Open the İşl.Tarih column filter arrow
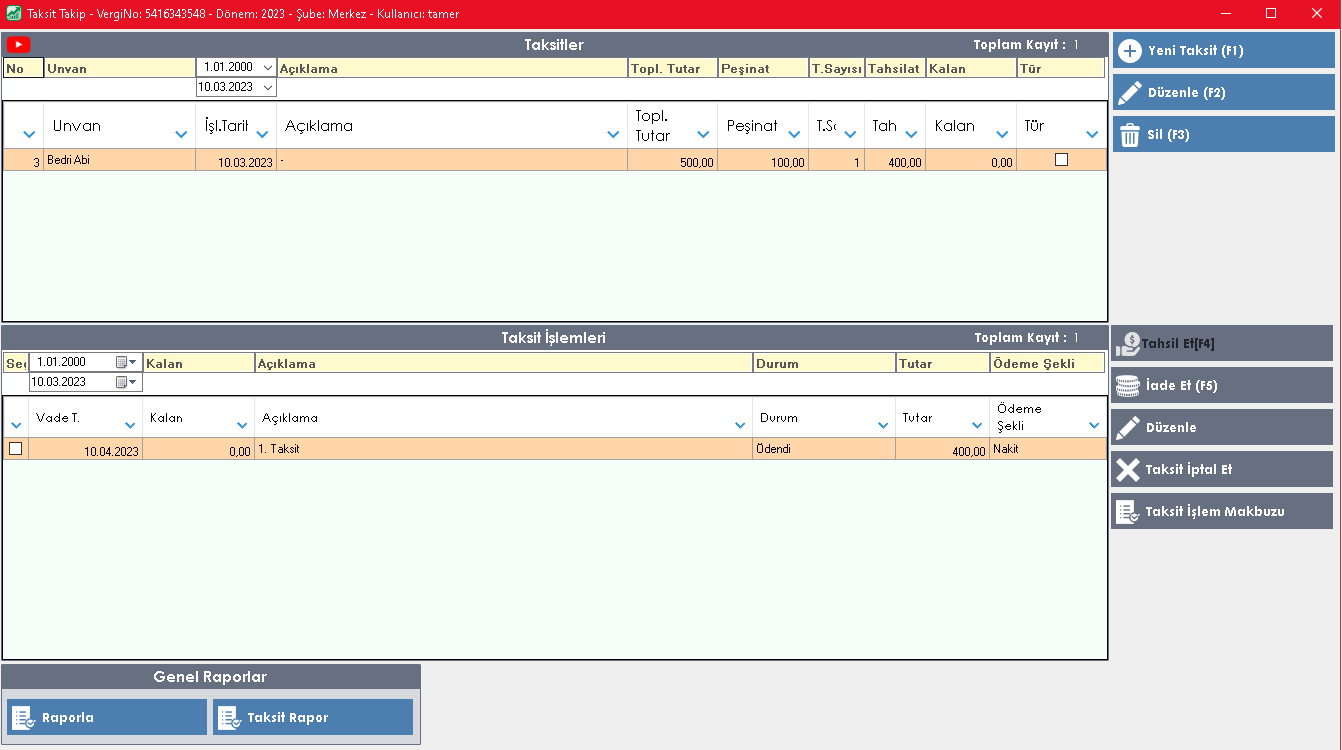The height and width of the screenshot is (750, 1342). click(262, 134)
